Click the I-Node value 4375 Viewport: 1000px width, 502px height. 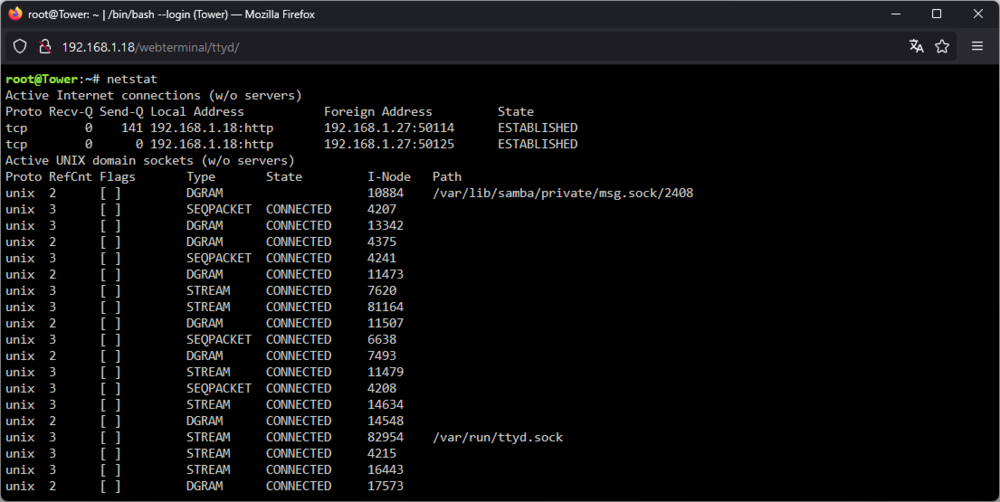click(x=382, y=242)
